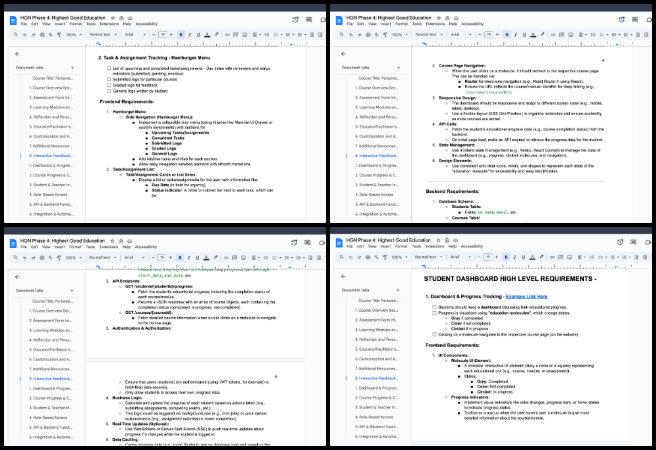Insert link via toolbar in Backend Requirements window
Screen dimensions: 656x450
pos(553,34)
